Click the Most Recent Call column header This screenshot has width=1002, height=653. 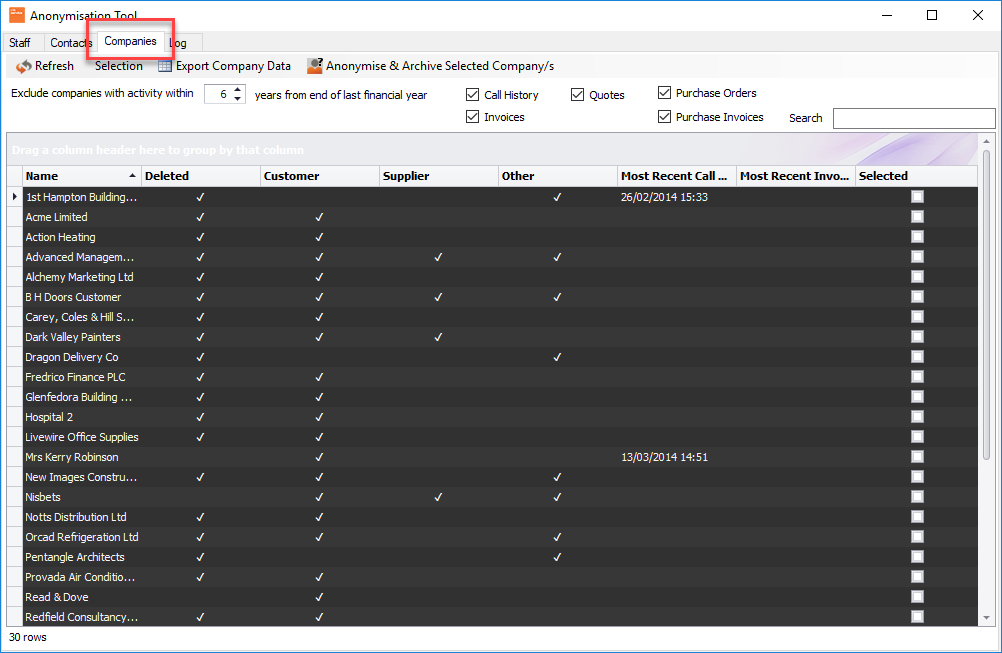[x=676, y=176]
